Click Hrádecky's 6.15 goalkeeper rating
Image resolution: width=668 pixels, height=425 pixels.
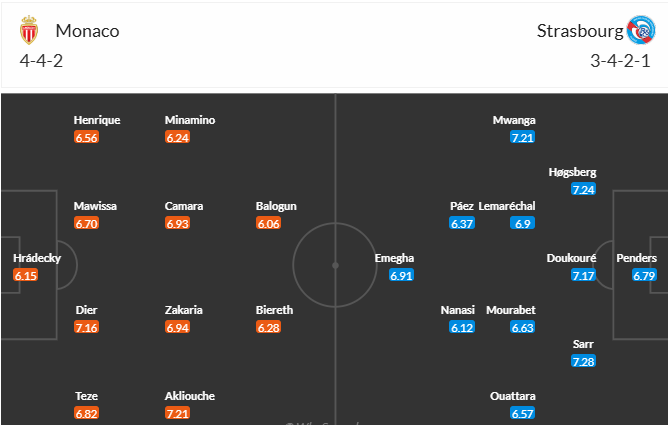click(26, 276)
